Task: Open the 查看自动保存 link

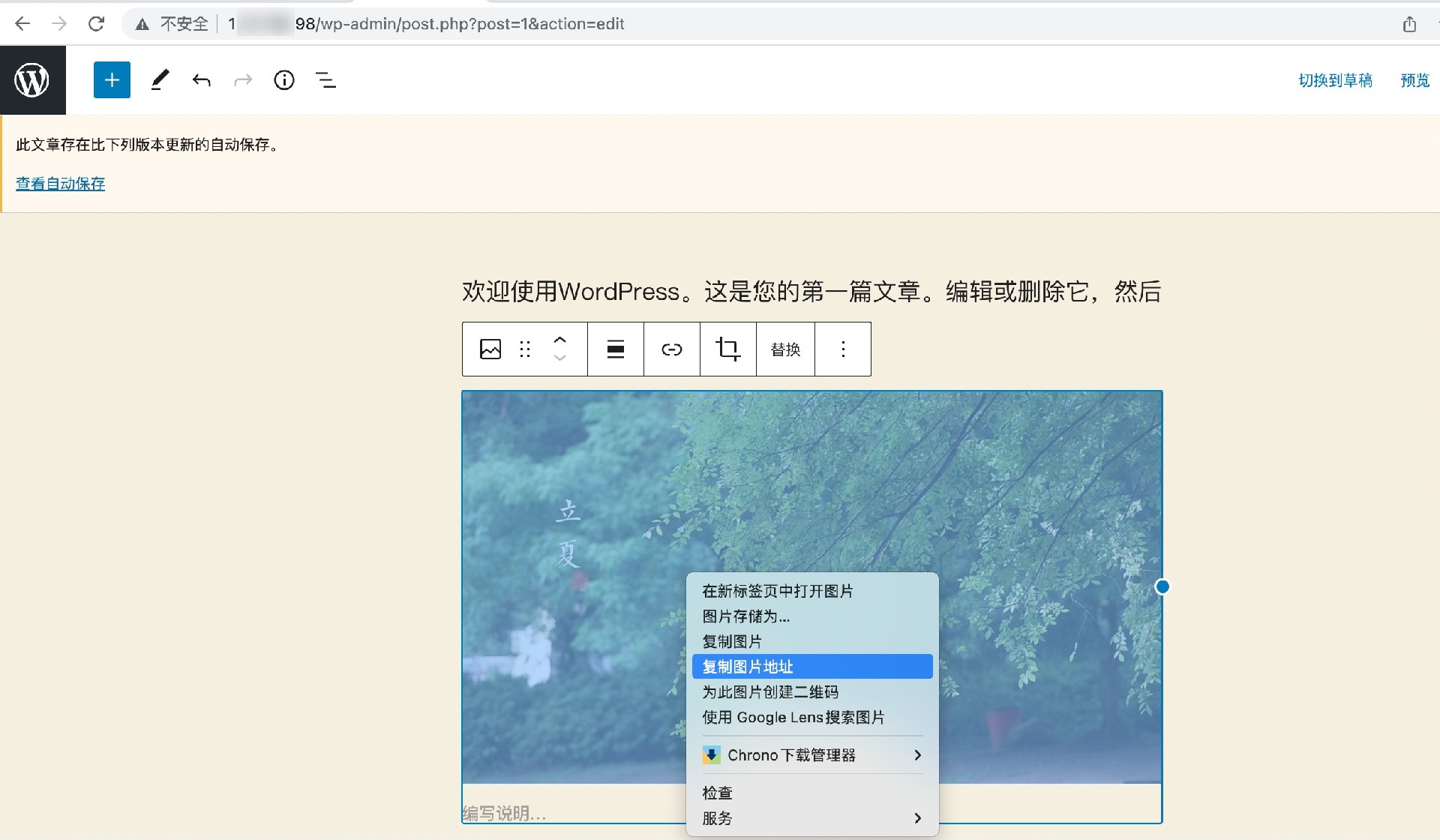Action: click(x=61, y=184)
